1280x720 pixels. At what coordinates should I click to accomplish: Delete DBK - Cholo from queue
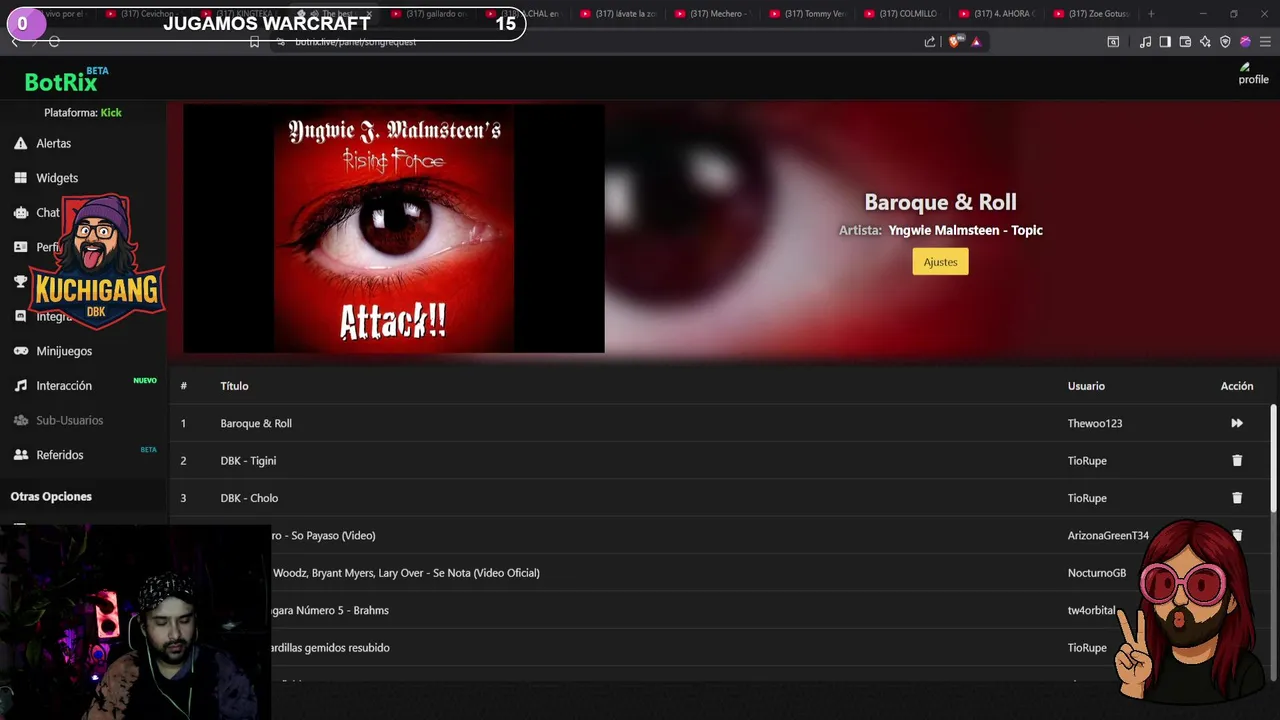tap(1237, 498)
